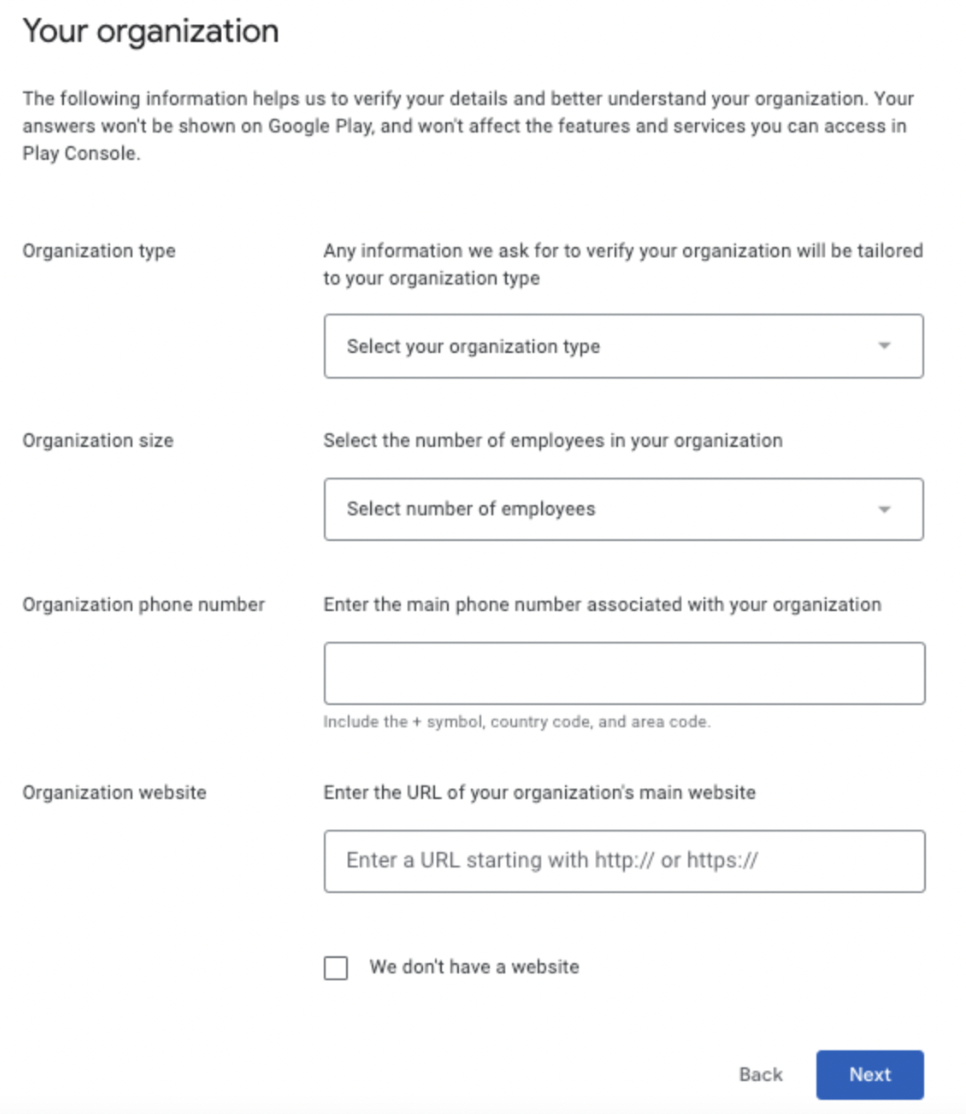The height and width of the screenshot is (1114, 966).
Task: Click 'Enter the main phone number' description text
Action: [x=602, y=605]
